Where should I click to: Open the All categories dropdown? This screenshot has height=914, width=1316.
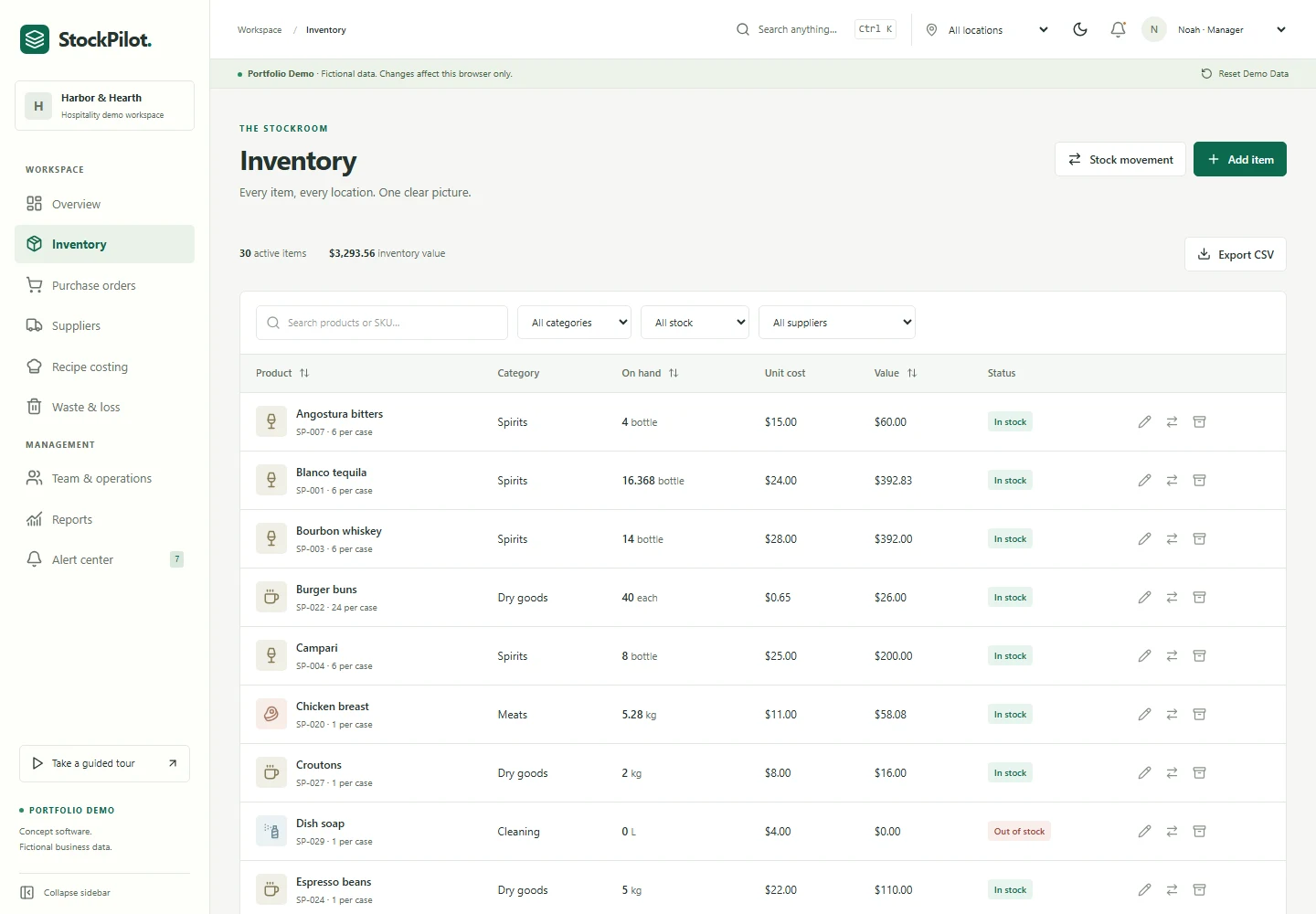coord(574,323)
